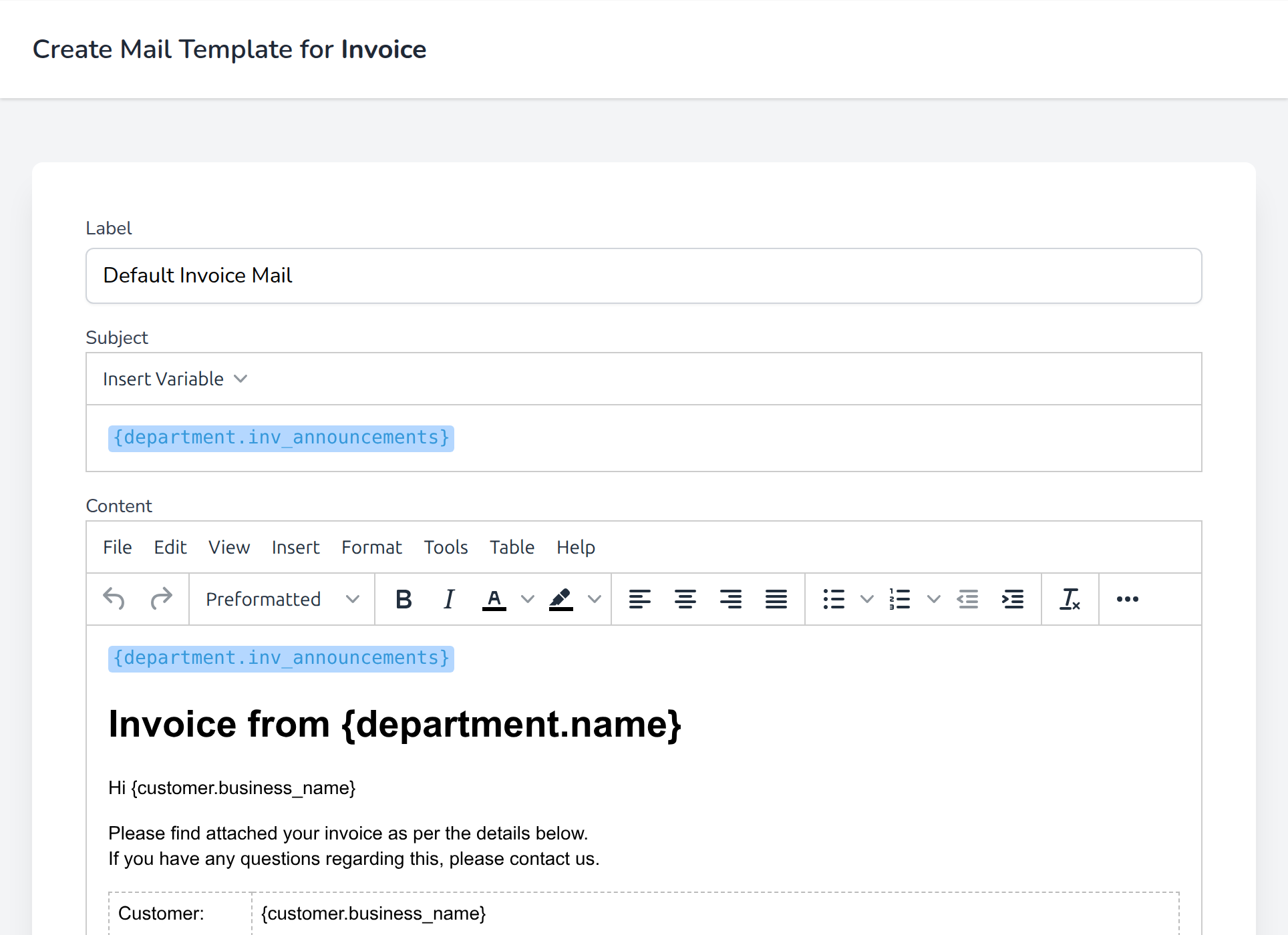Click the 'Hi {customer.business_name}' line
The height and width of the screenshot is (935, 1288).
click(x=232, y=788)
